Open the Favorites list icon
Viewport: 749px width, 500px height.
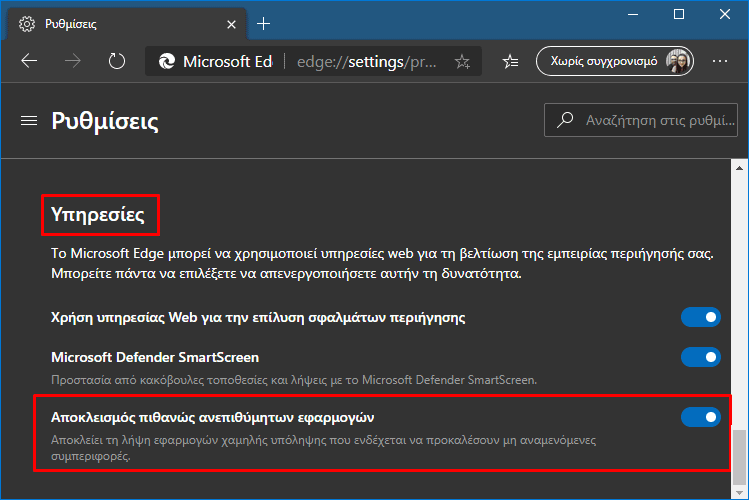point(510,62)
